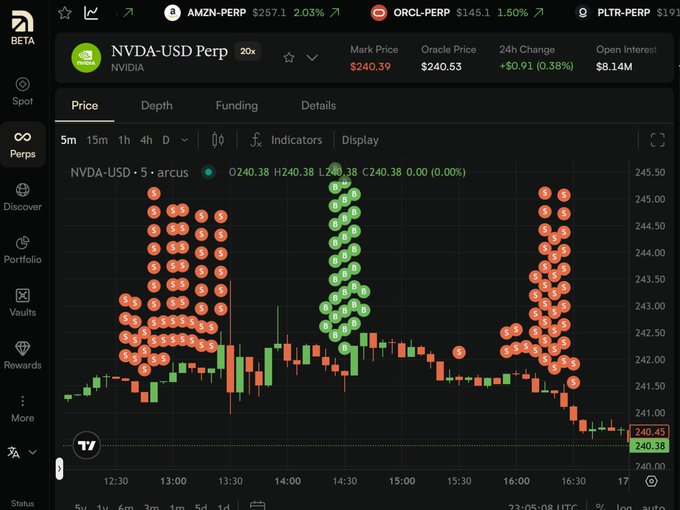The height and width of the screenshot is (510, 680).
Task: Click the 20x leverage badge
Action: (248, 51)
